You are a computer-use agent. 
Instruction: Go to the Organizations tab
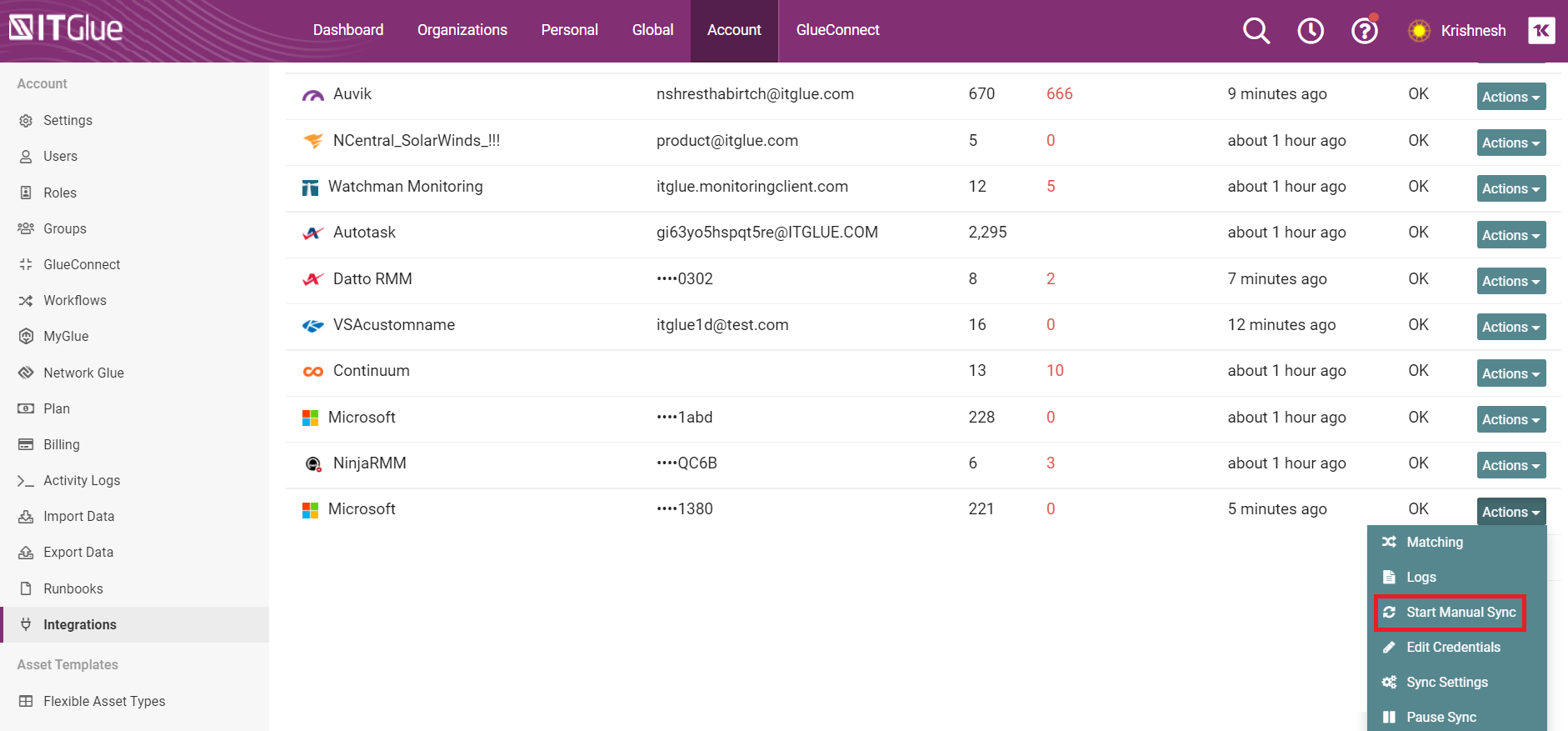462,30
